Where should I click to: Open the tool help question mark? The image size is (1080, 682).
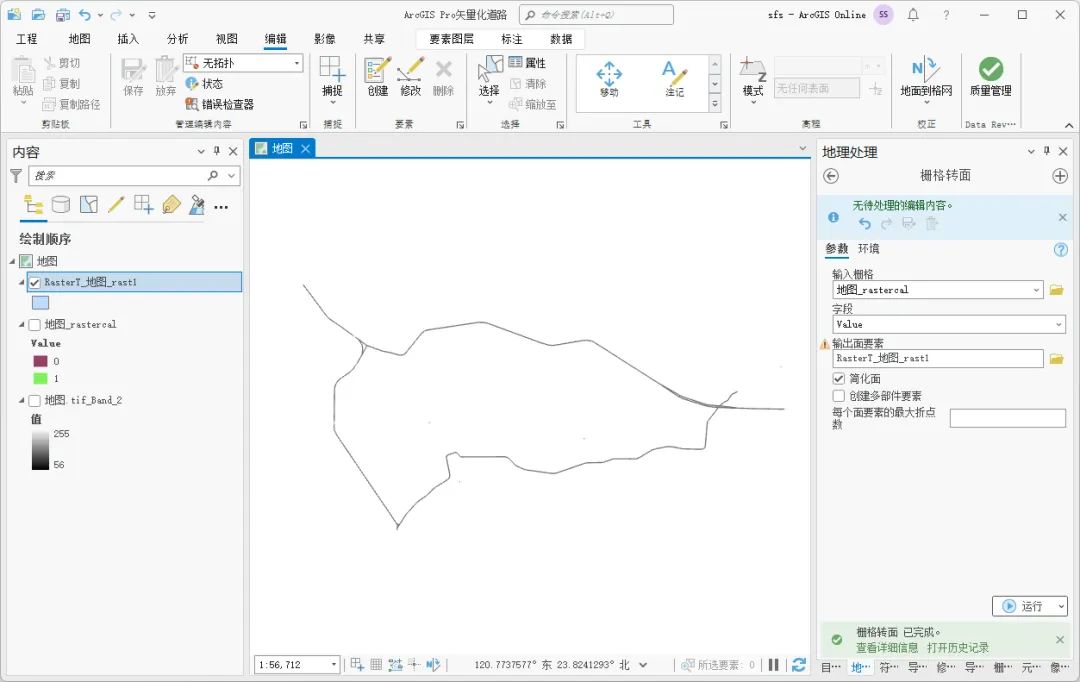(x=1061, y=249)
